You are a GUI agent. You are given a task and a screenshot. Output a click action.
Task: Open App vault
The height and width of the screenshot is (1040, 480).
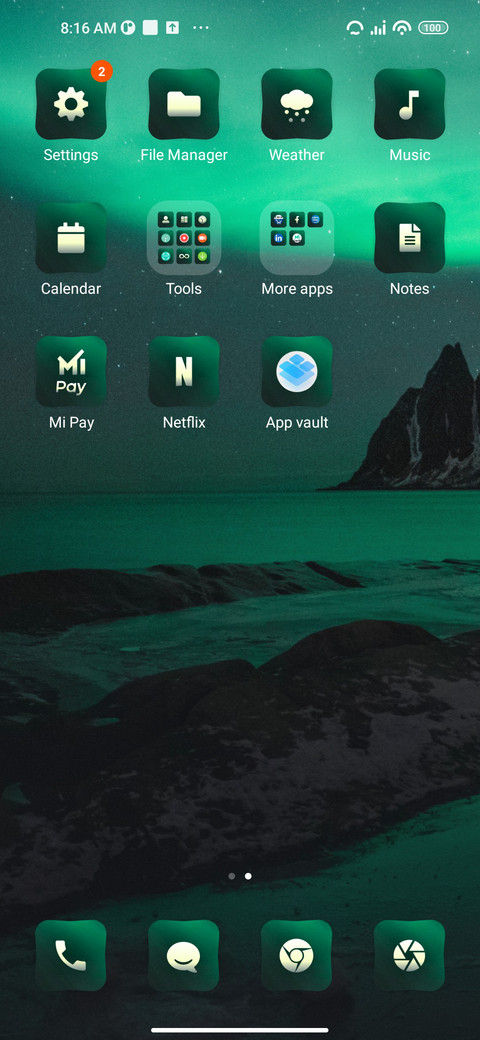click(x=296, y=371)
